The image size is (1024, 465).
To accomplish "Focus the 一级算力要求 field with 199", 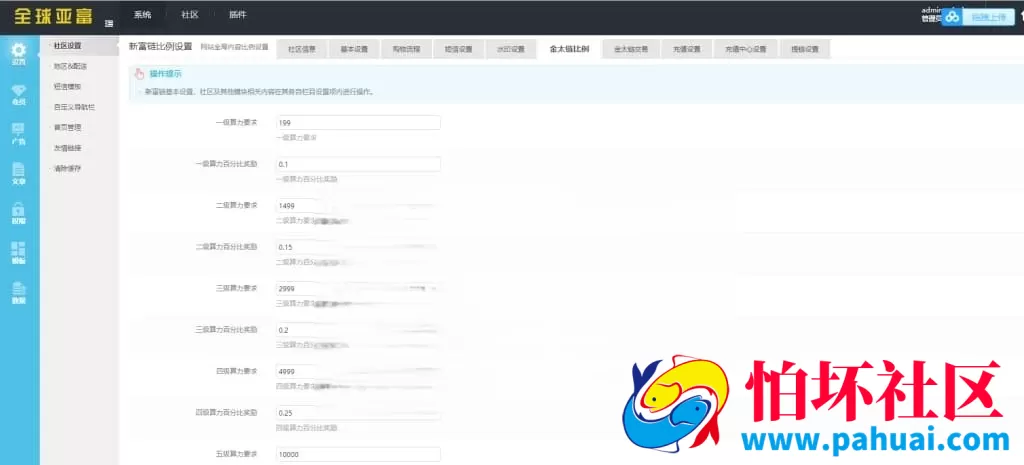I will click(358, 123).
